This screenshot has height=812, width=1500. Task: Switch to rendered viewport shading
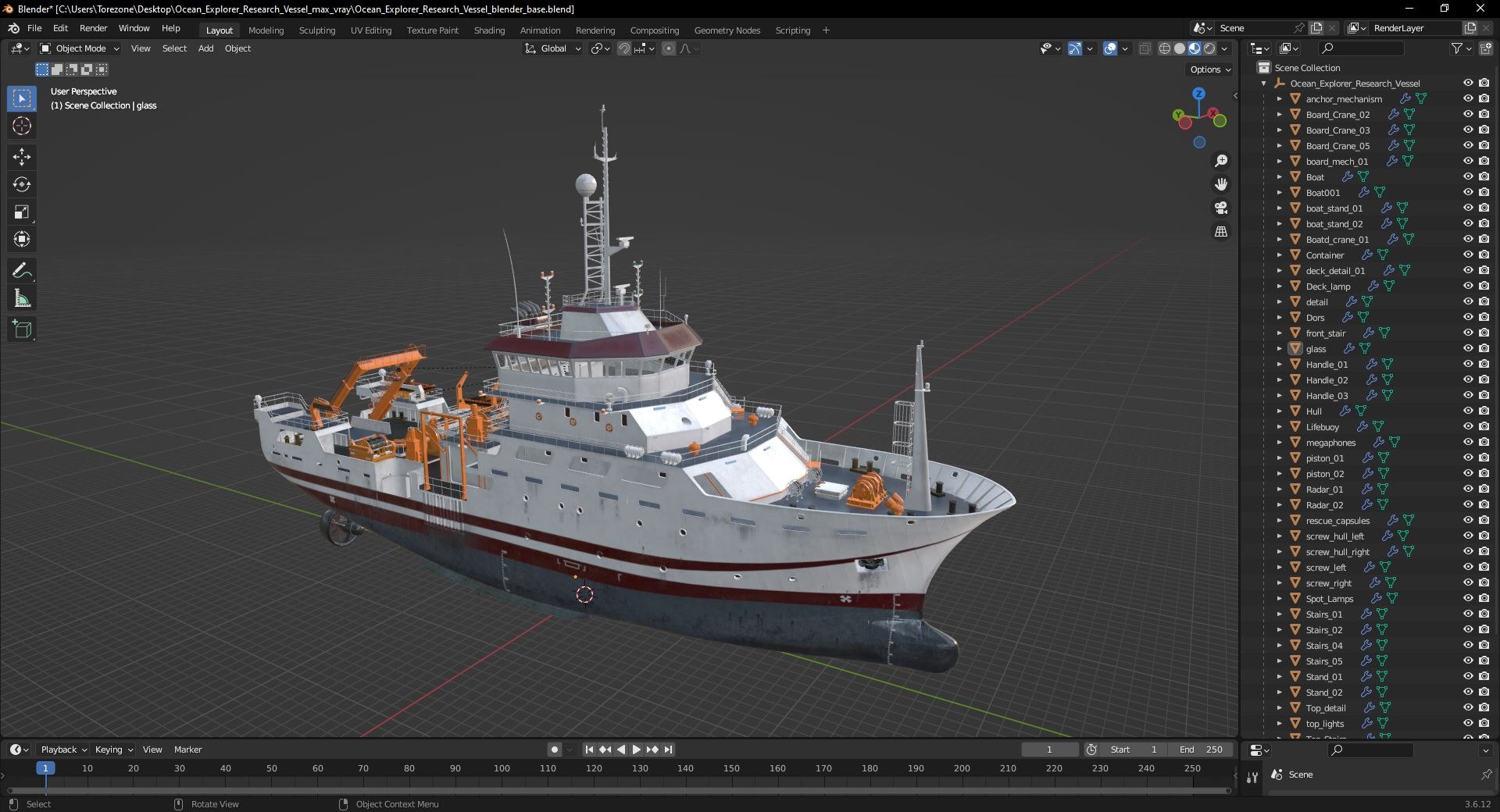pyautogui.click(x=1209, y=48)
